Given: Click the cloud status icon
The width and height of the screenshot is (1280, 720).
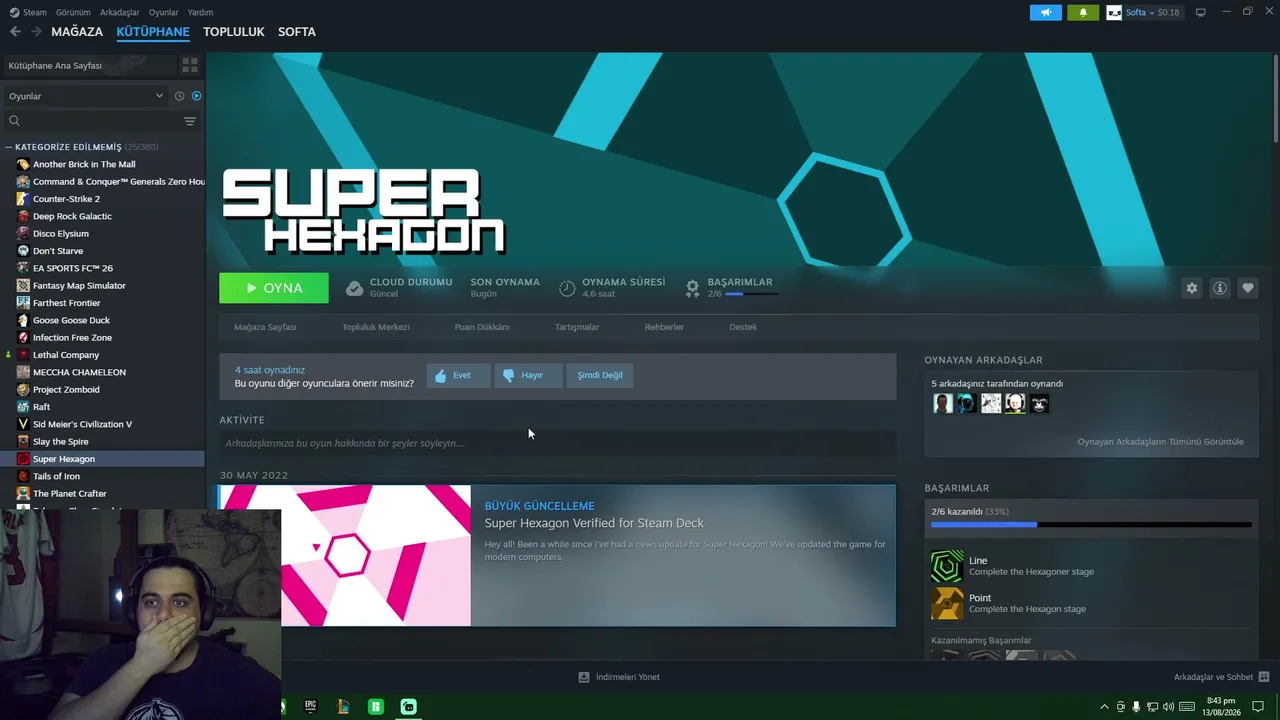Looking at the screenshot, I should coord(354,288).
